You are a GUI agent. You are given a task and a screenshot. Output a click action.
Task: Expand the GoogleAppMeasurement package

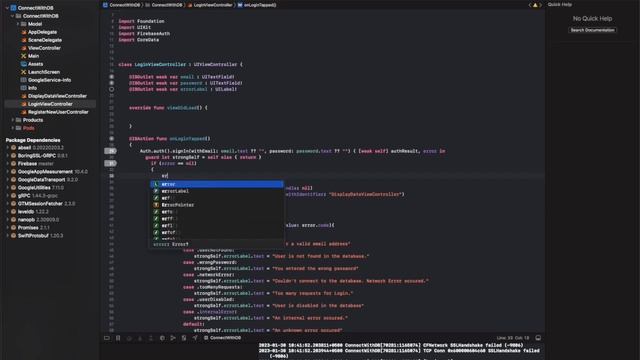tap(8, 172)
